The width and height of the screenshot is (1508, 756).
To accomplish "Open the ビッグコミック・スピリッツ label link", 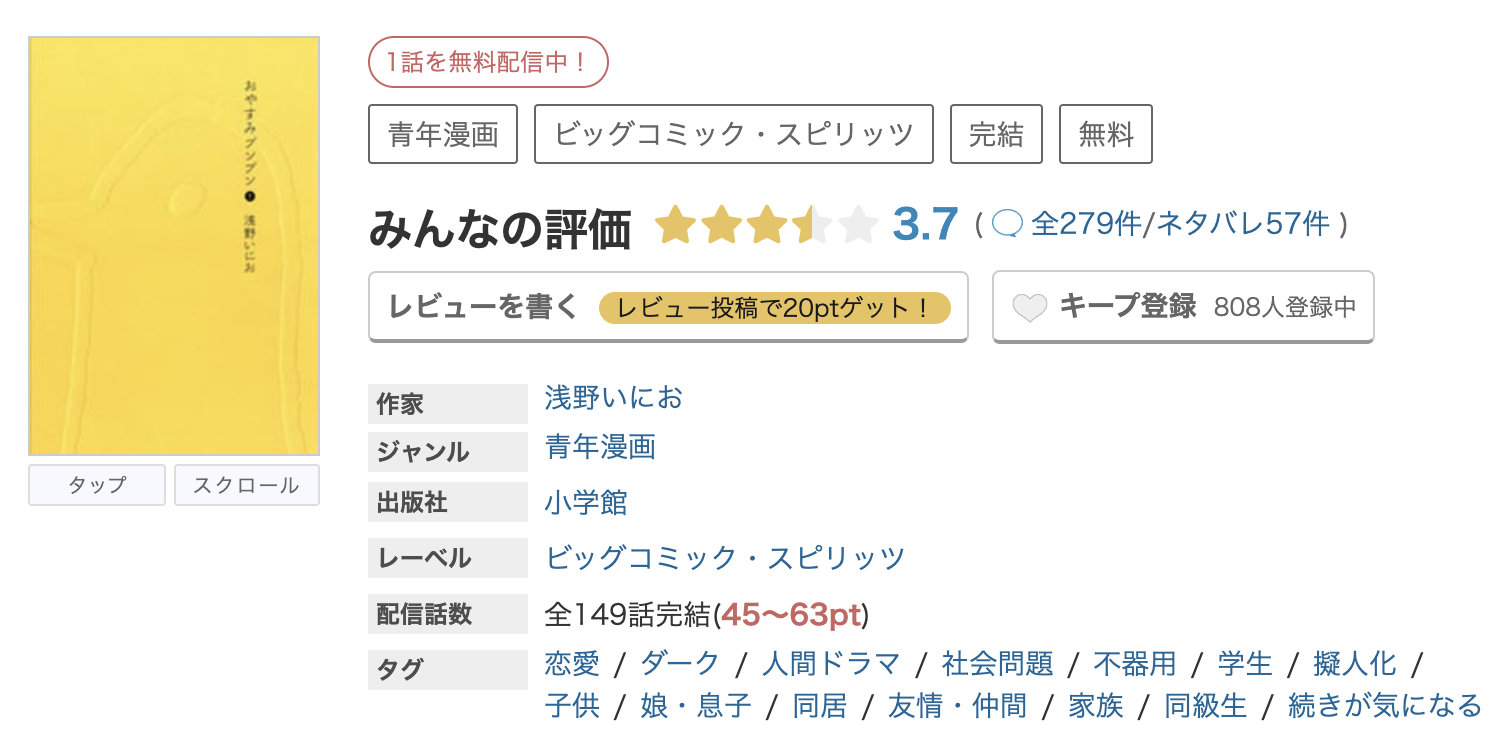I will coord(725,556).
